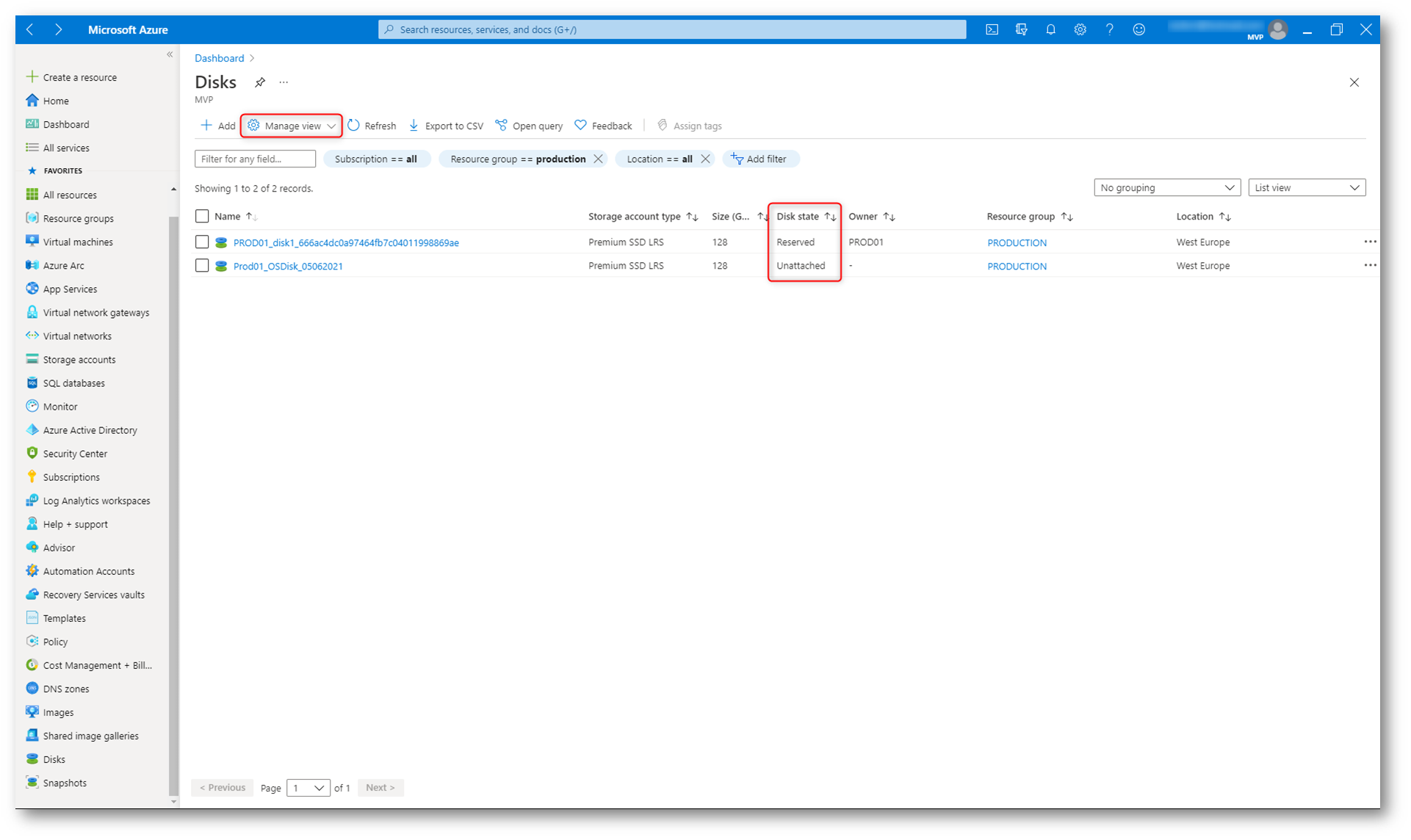Pin the Disks blade to the dashboard
1411x840 pixels.
[260, 82]
